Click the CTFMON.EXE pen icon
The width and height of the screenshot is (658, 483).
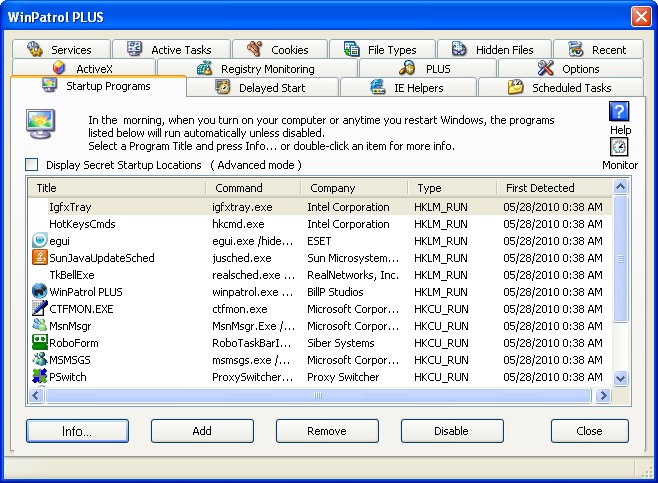point(40,308)
